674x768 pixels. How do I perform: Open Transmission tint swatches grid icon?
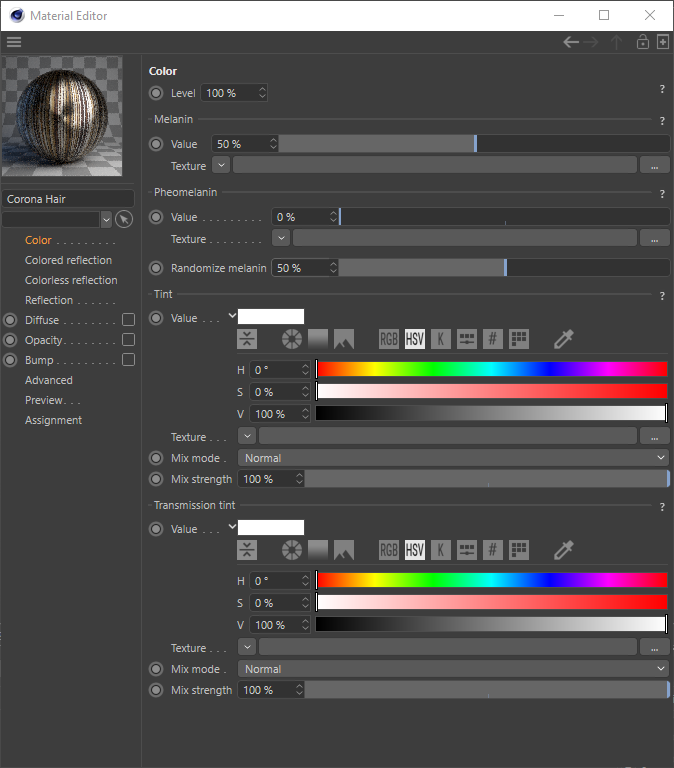click(x=519, y=550)
